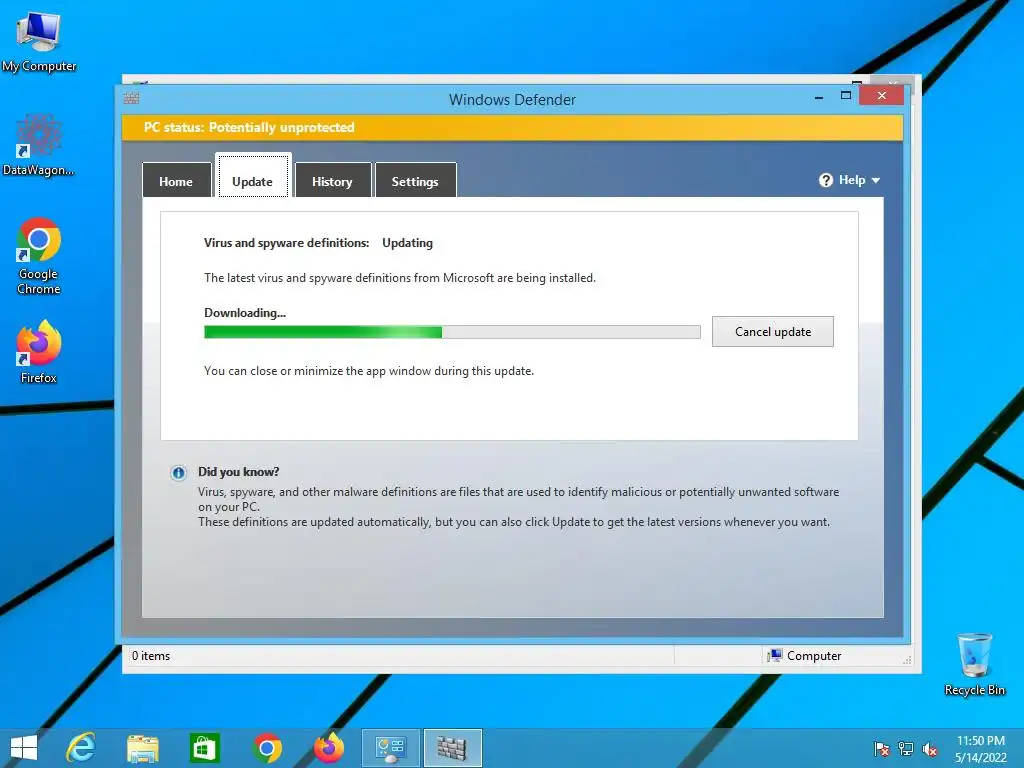Expand the Help dropdown arrow
The width and height of the screenshot is (1024, 768).
pyautogui.click(x=876, y=180)
